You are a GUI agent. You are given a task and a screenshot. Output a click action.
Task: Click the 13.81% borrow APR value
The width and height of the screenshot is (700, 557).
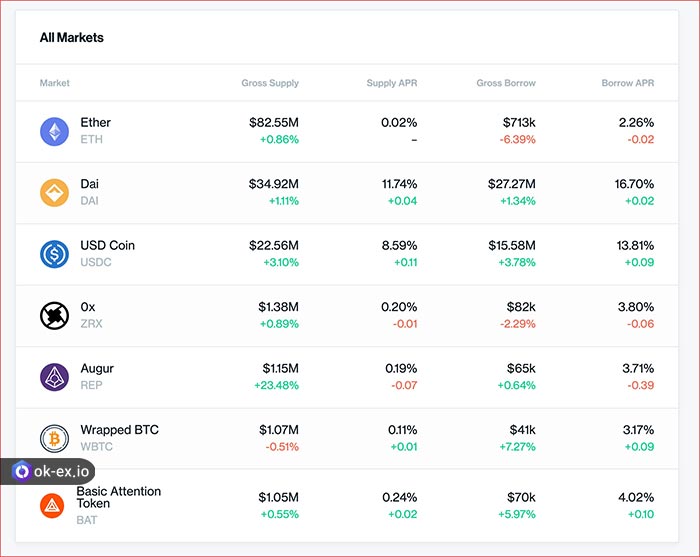click(x=635, y=245)
